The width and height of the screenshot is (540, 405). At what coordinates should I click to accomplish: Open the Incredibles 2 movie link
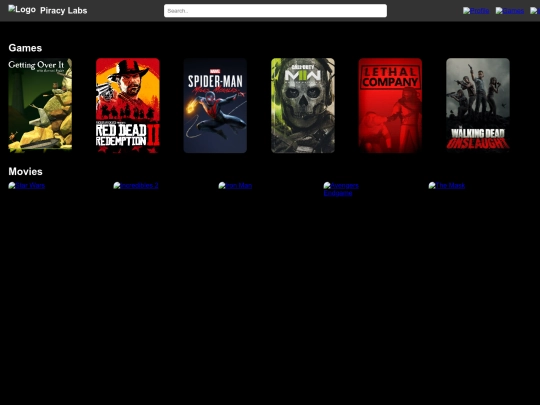tap(136, 186)
